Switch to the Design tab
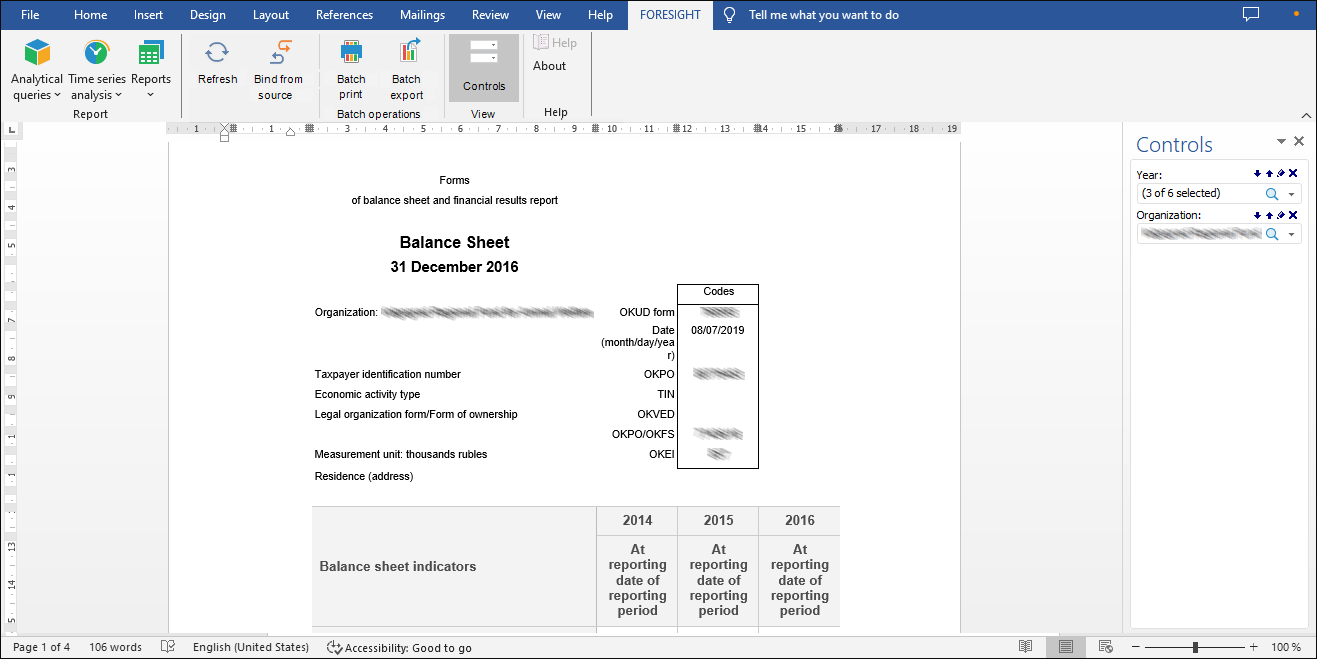1317x659 pixels. (207, 15)
